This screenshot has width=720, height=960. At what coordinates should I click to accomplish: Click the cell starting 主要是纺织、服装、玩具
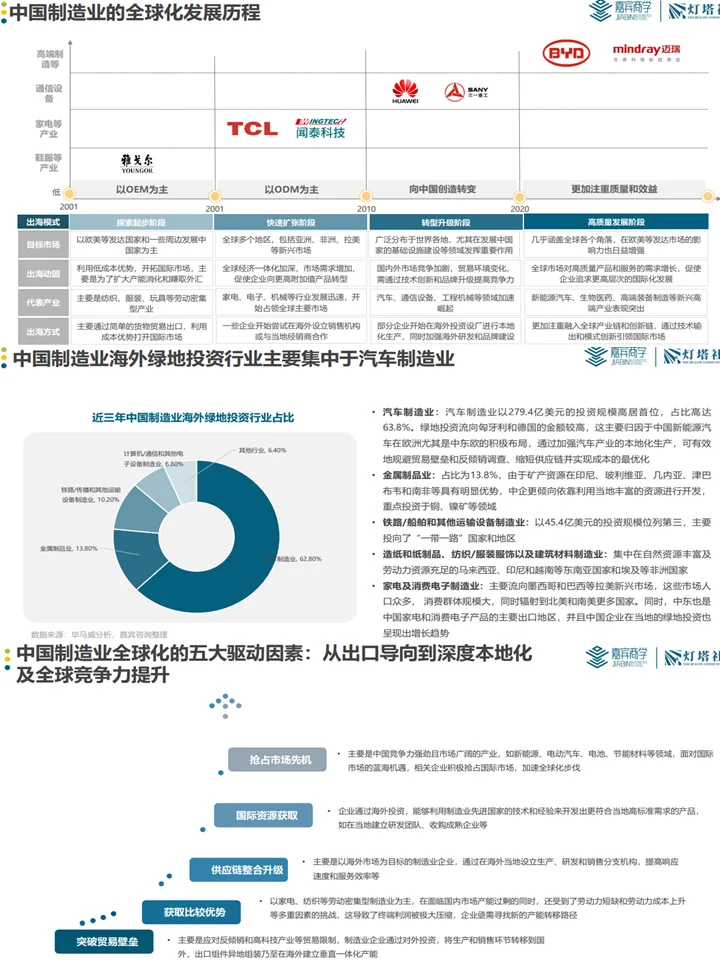(141, 302)
